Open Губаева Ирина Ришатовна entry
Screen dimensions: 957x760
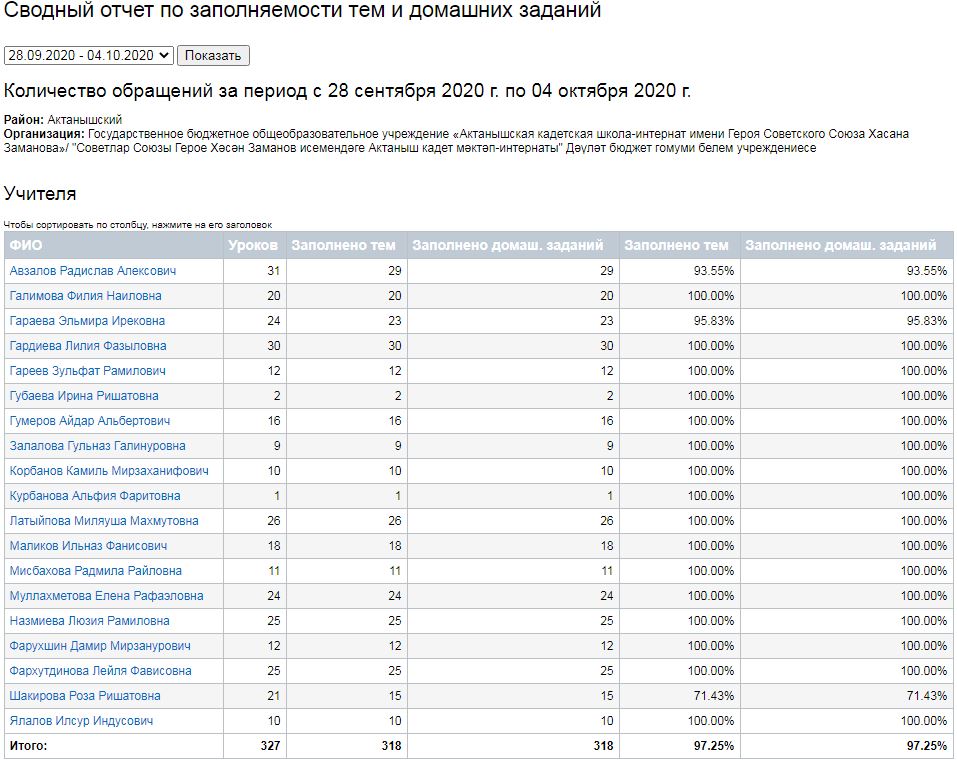point(84,396)
